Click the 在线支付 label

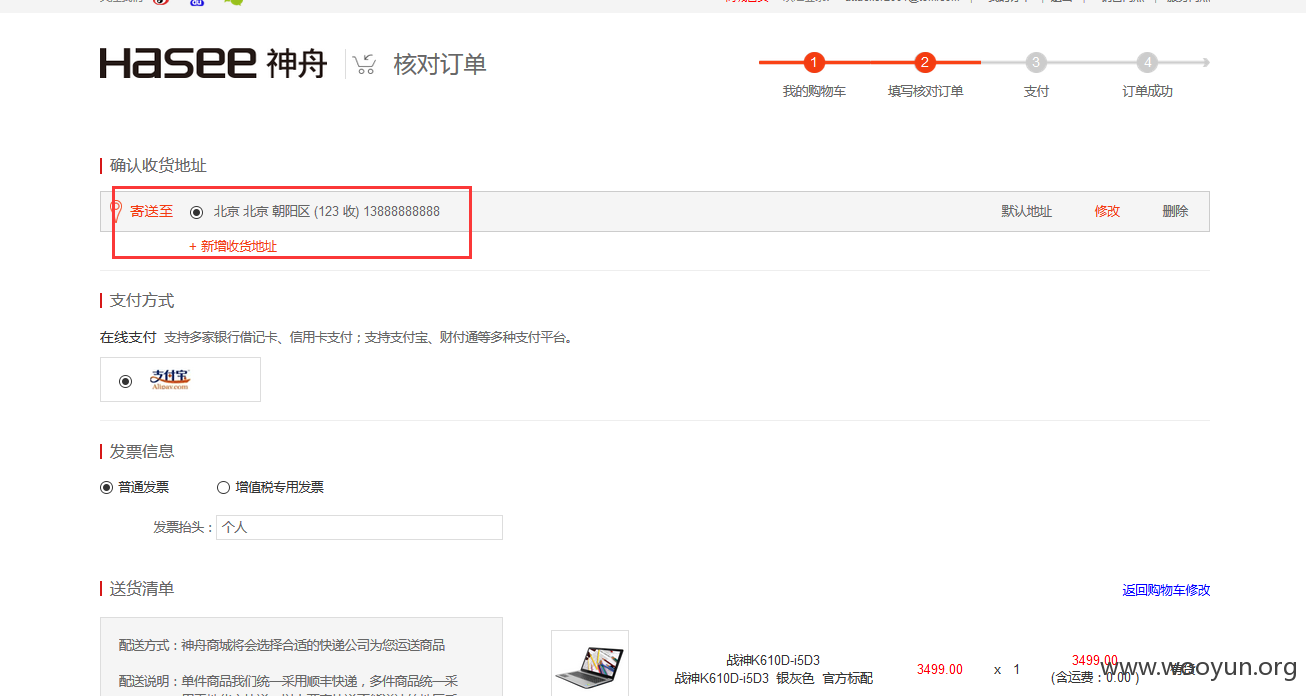(x=128, y=337)
